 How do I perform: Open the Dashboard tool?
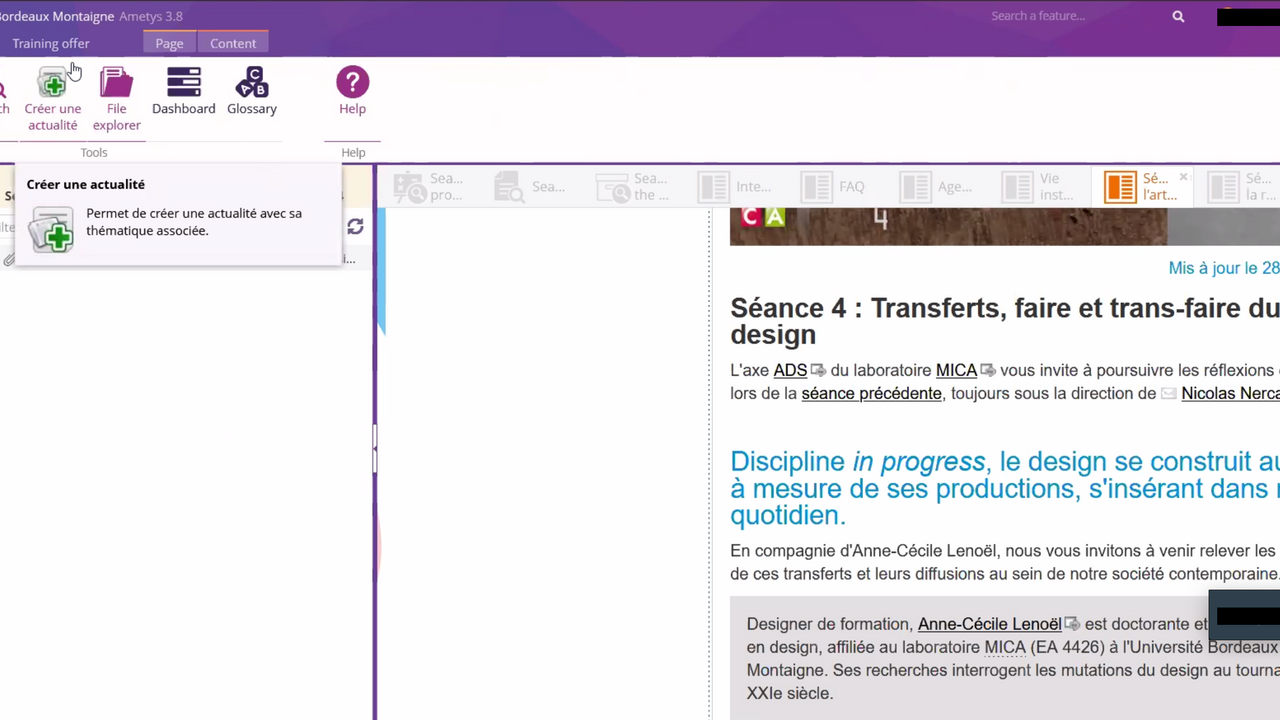coord(183,84)
